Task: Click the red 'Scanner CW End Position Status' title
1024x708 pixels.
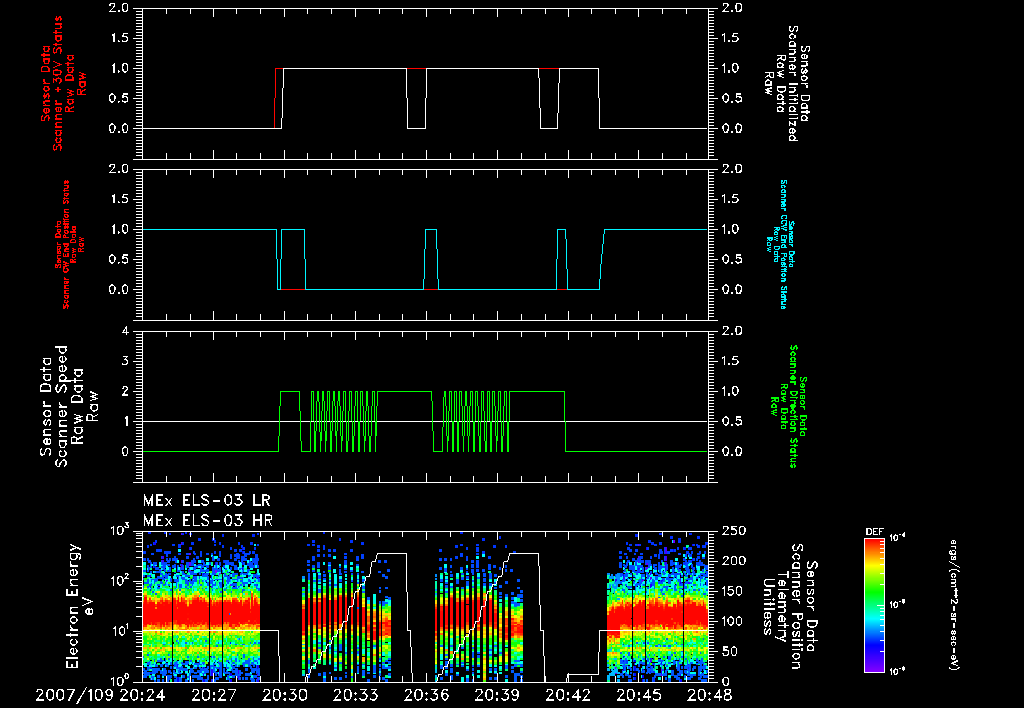Action: pyautogui.click(x=69, y=244)
